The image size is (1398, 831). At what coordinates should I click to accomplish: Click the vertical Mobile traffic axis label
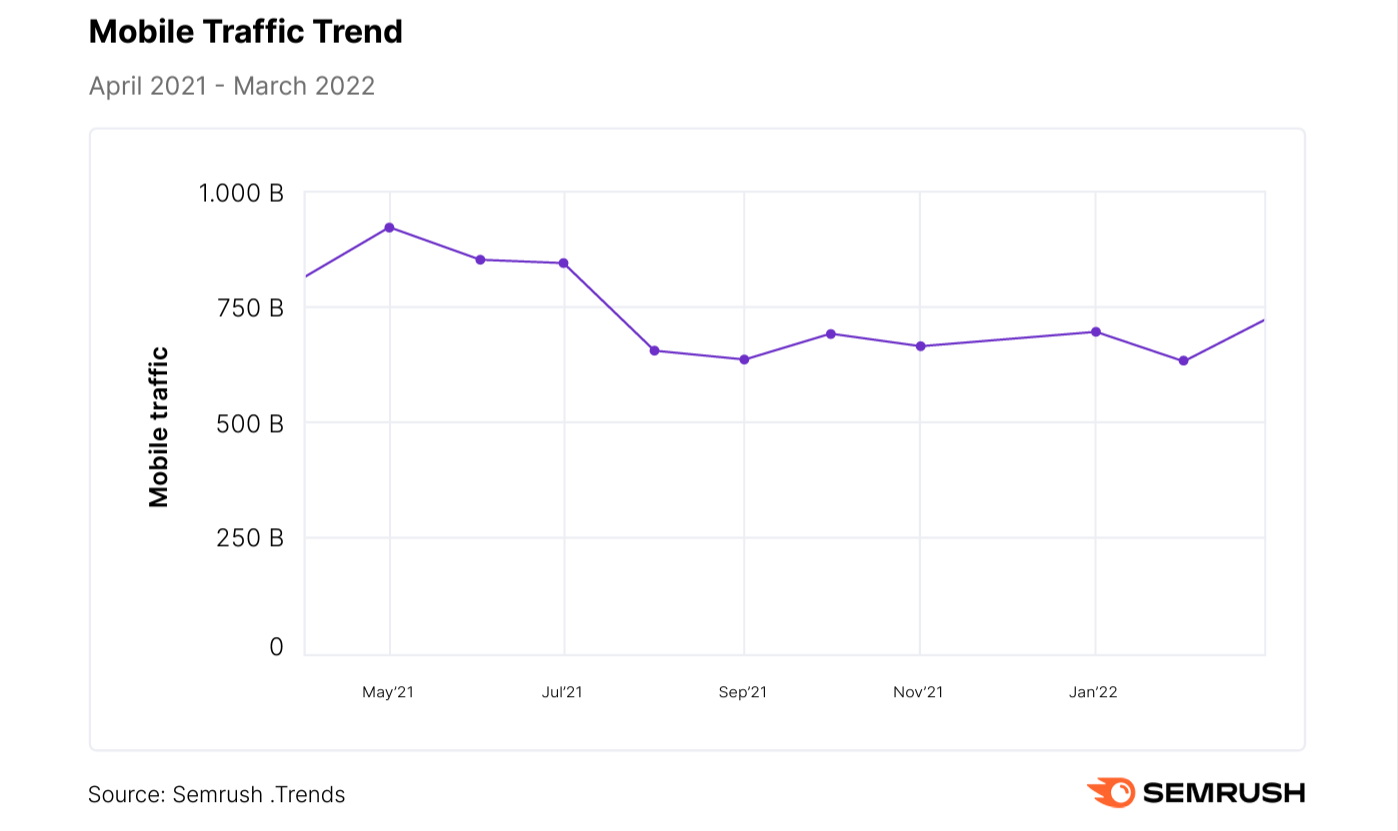click(159, 427)
